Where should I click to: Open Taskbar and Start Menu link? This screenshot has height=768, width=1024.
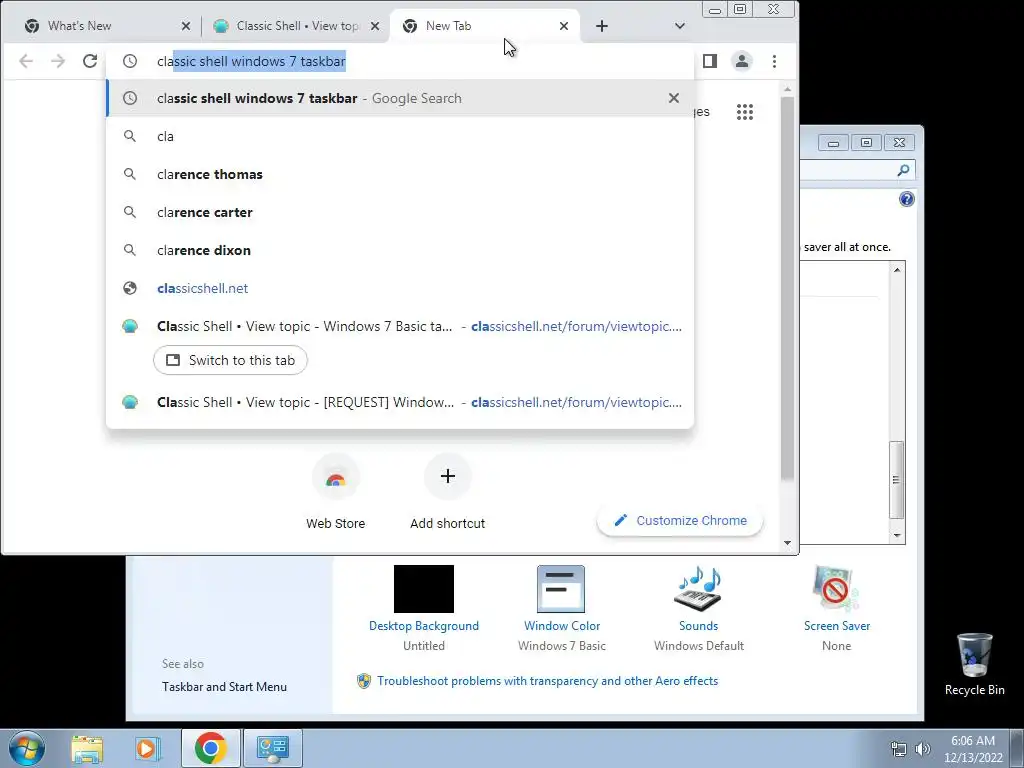(224, 686)
